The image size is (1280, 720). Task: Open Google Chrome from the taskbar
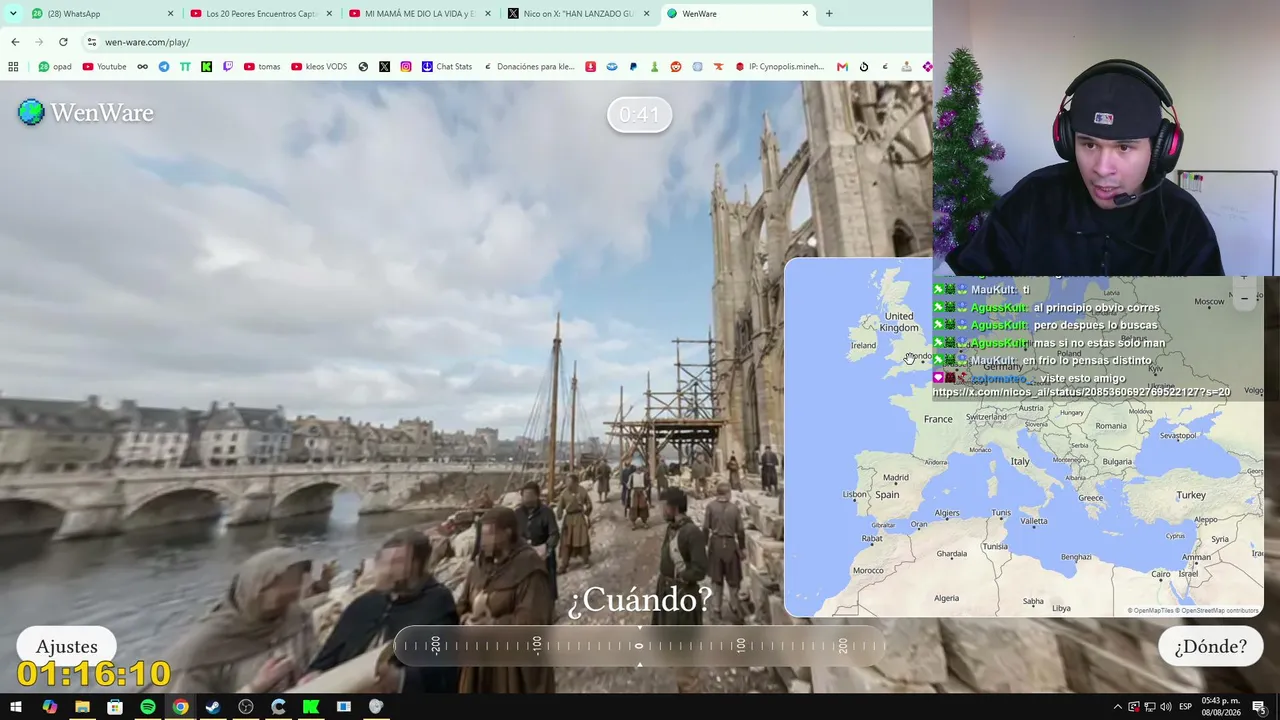pyautogui.click(x=180, y=707)
